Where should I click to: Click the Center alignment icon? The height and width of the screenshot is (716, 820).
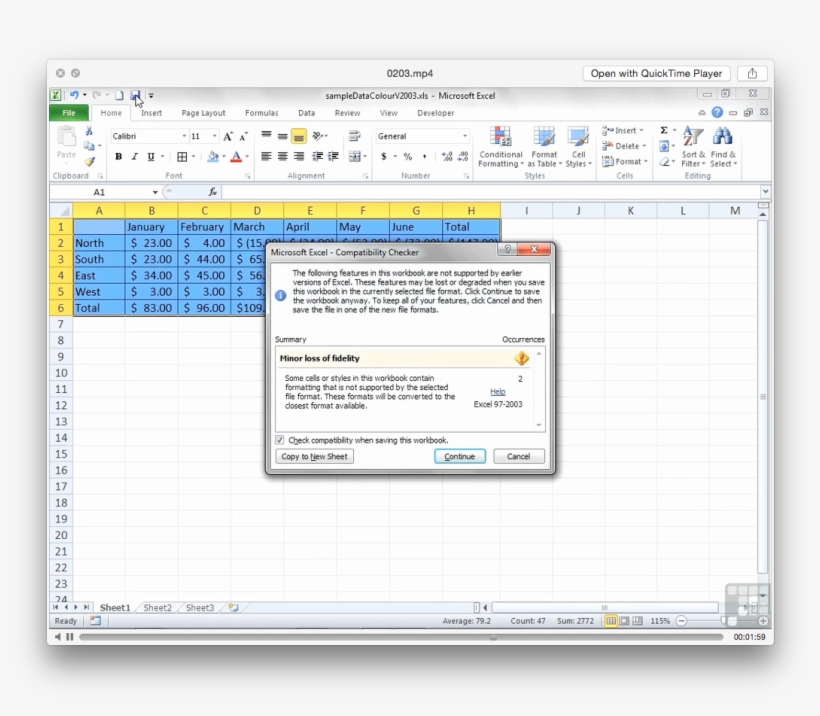tap(282, 156)
